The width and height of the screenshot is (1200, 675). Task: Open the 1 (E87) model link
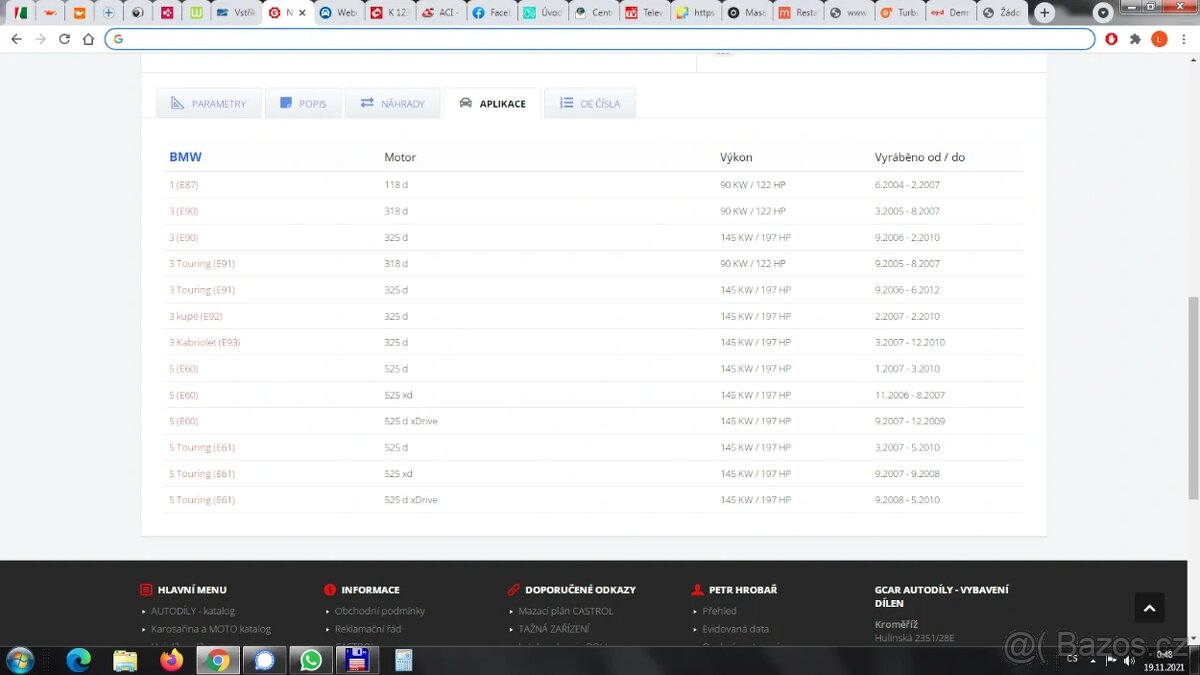(183, 185)
